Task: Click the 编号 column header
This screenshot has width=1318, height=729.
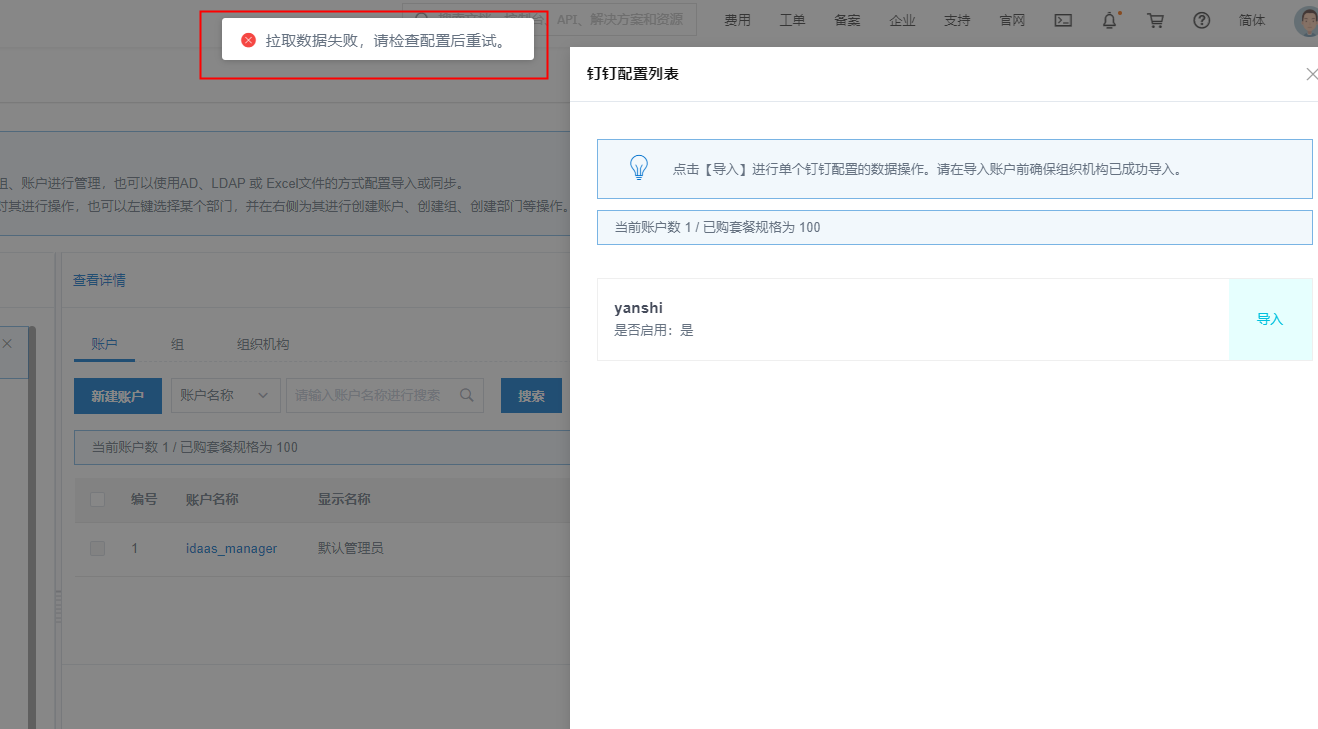Action: coord(144,499)
